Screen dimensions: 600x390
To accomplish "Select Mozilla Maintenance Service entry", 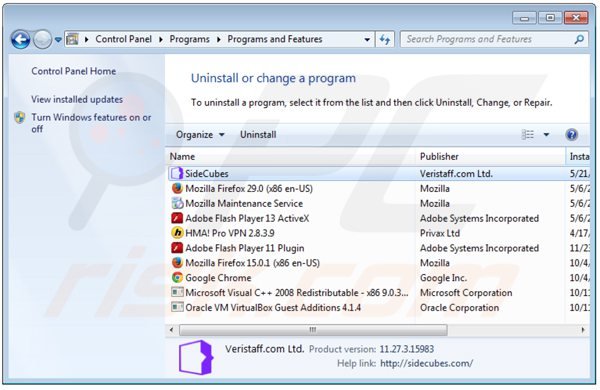I will coord(244,204).
